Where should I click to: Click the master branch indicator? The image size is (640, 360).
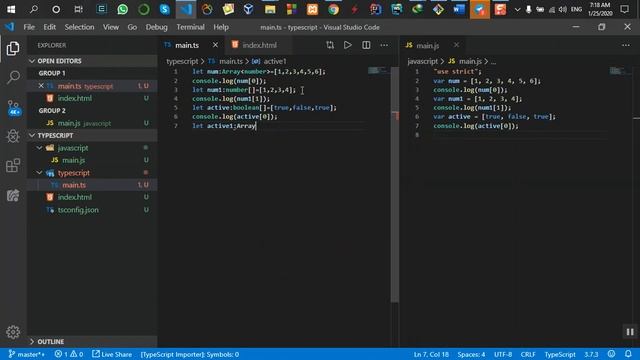27,354
